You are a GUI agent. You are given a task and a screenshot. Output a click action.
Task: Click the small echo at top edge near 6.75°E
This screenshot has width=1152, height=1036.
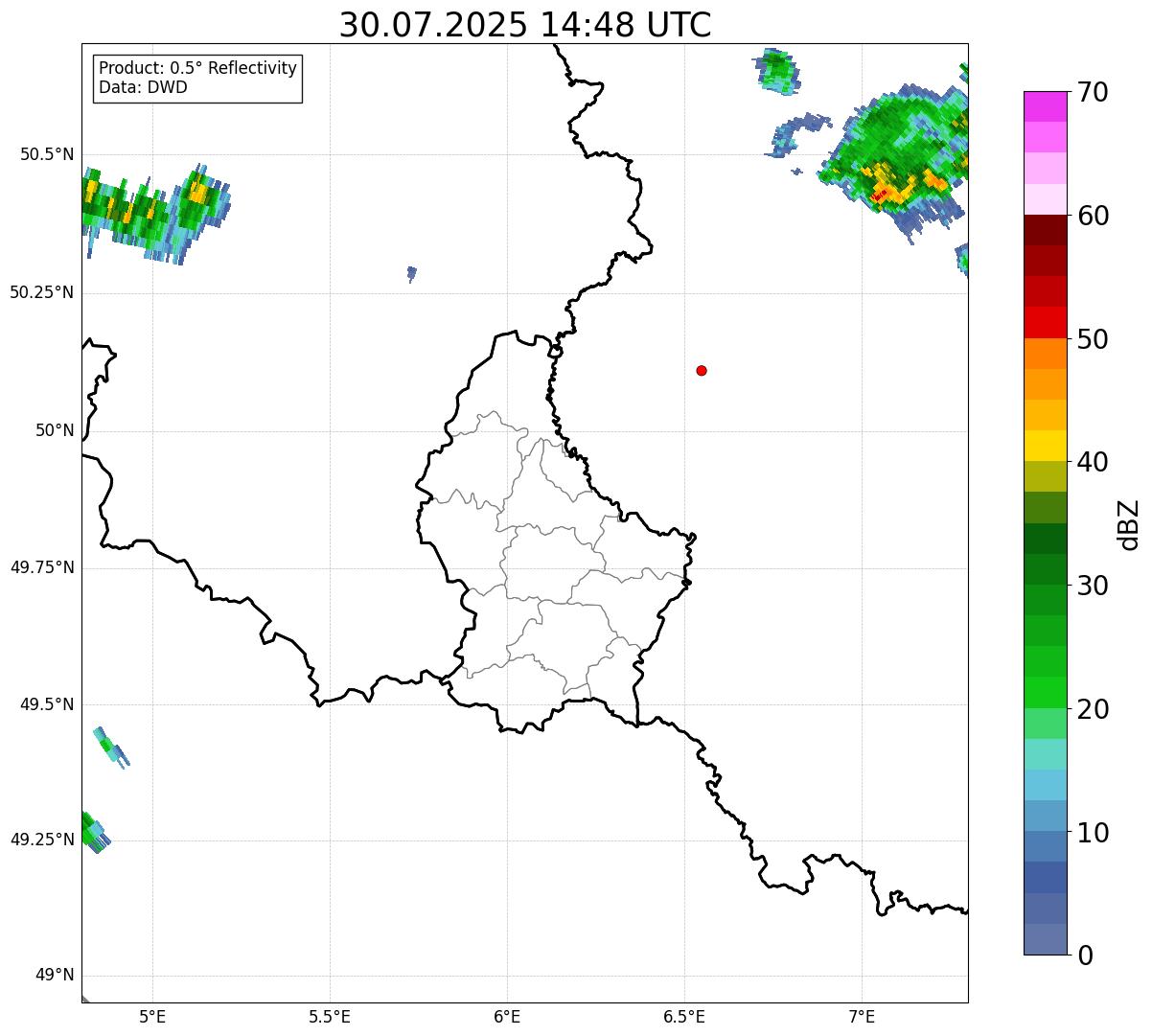778,71
